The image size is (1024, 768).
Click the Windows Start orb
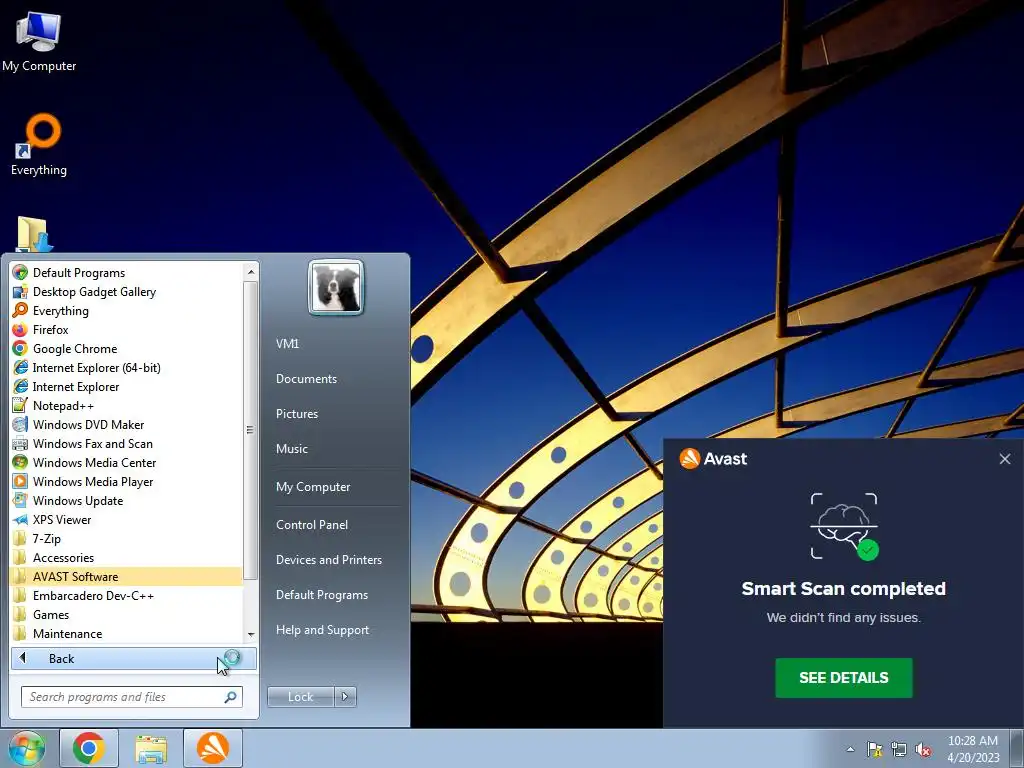[x=26, y=748]
